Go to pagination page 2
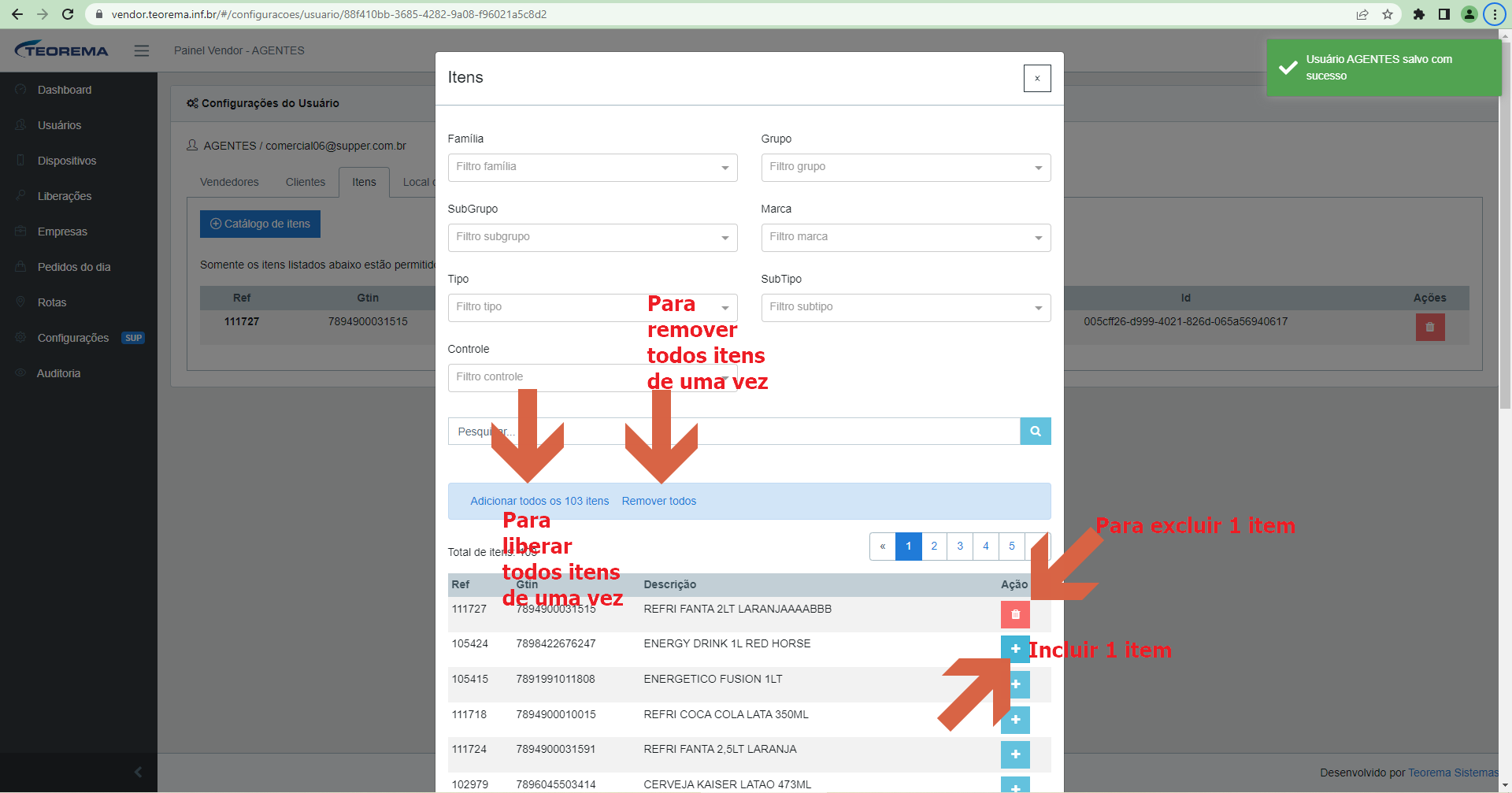This screenshot has width=1512, height=793. 934,546
